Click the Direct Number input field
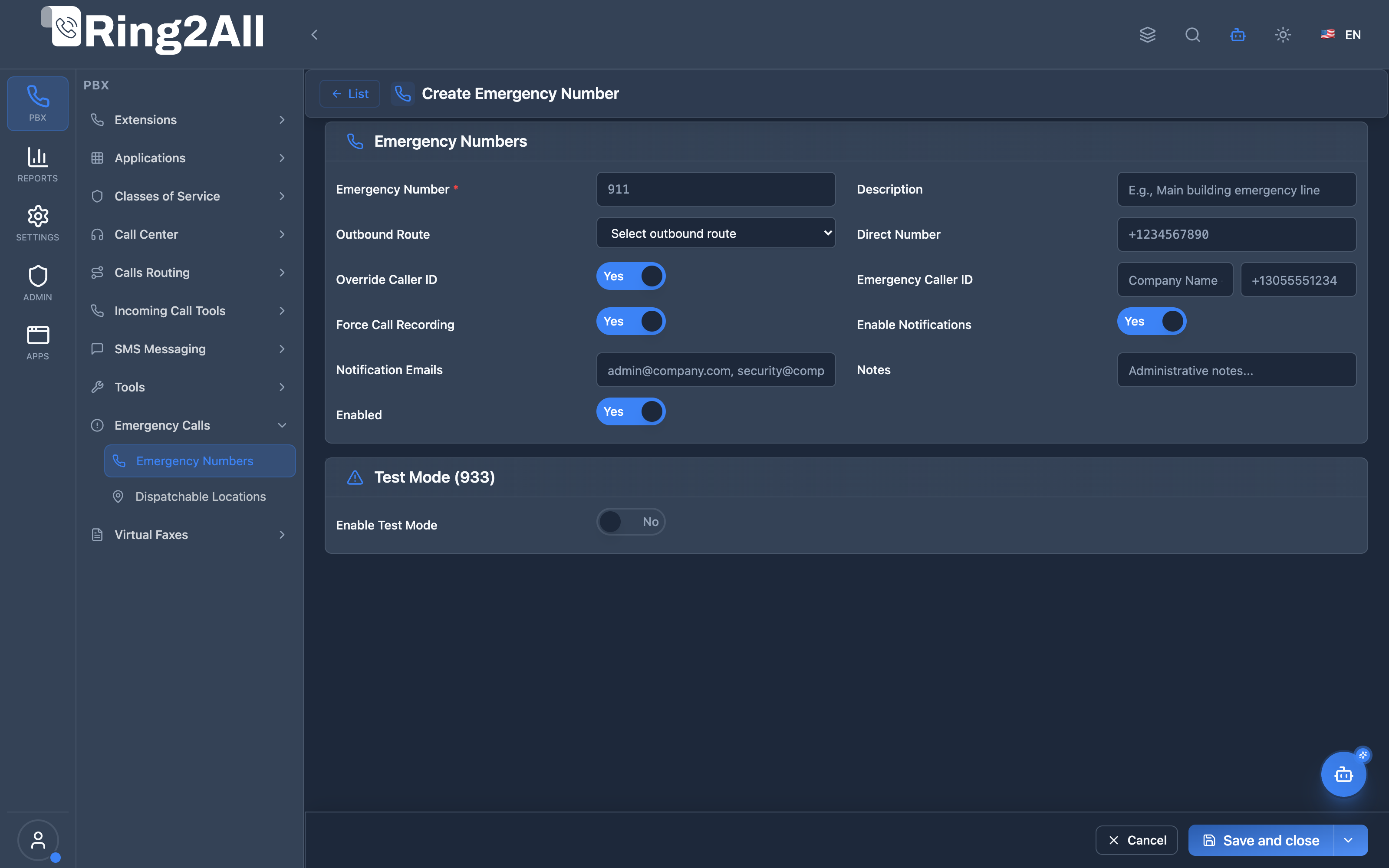Screen dimensions: 1389x868 coord(1236,234)
